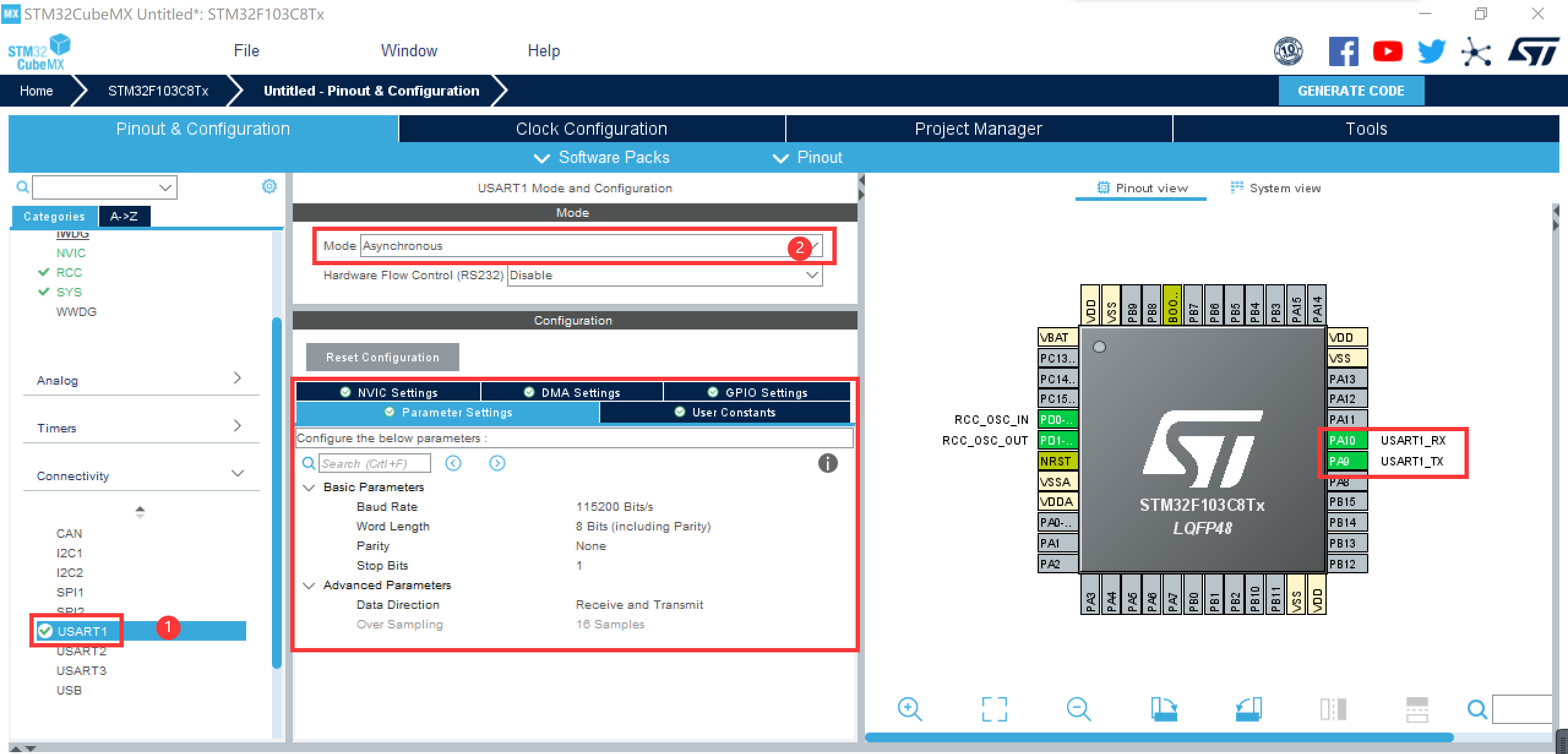This screenshot has height=754, width=1568.
Task: Open the Pinout dropdown menu
Action: click(808, 157)
